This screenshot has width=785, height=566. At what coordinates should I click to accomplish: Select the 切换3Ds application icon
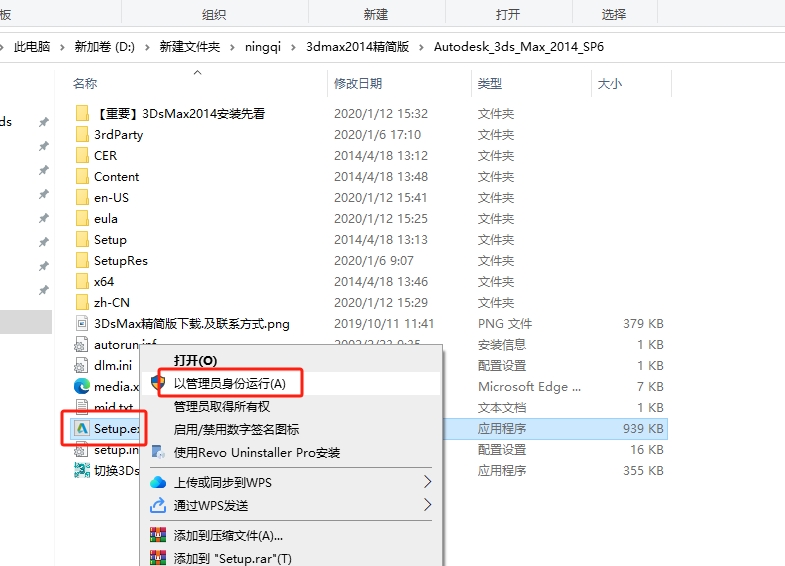coord(82,470)
